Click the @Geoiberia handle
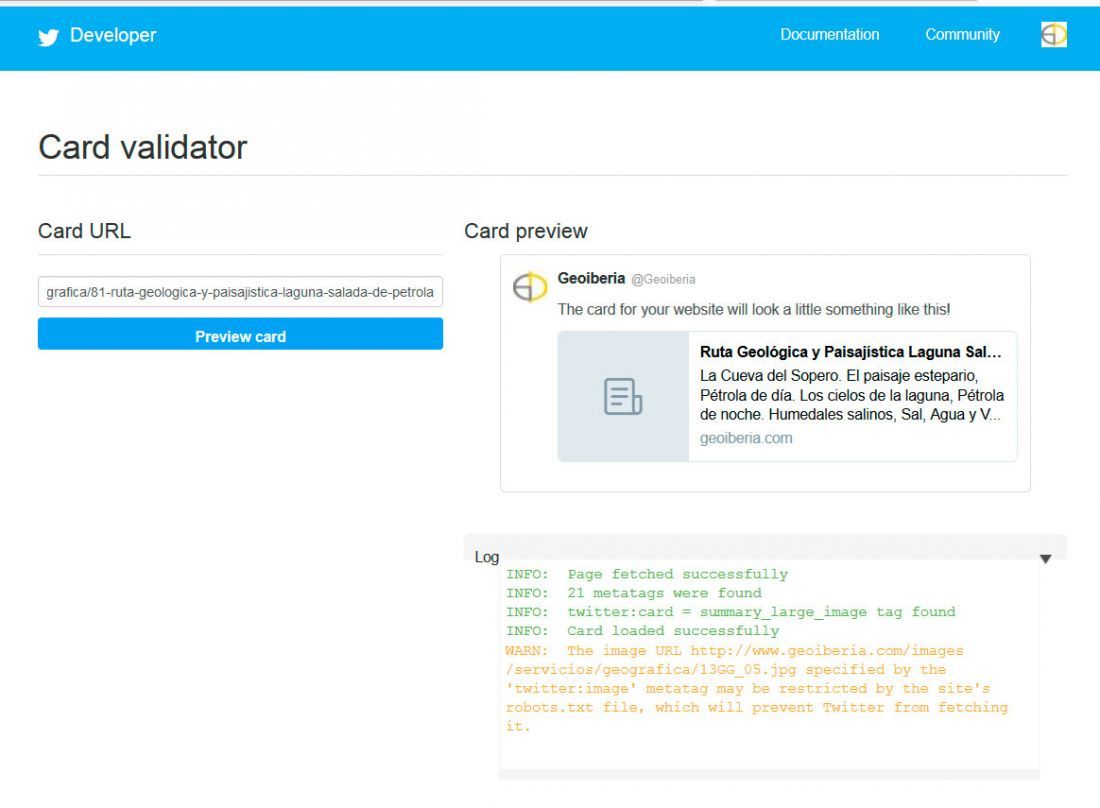 (x=663, y=279)
